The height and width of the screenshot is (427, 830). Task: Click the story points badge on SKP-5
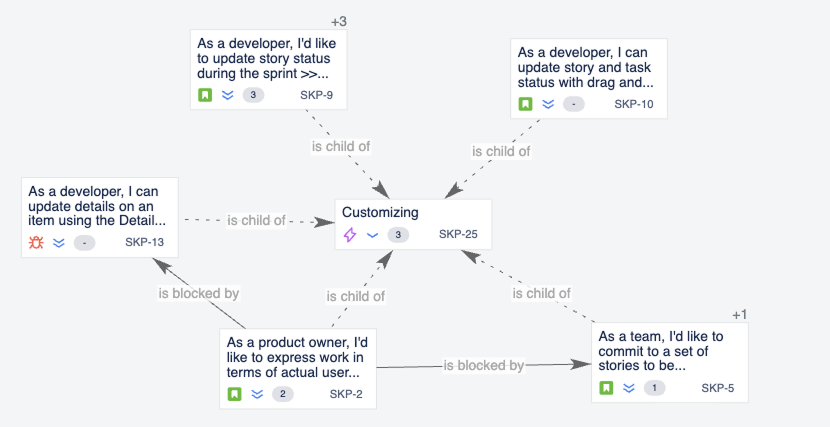tap(654, 388)
